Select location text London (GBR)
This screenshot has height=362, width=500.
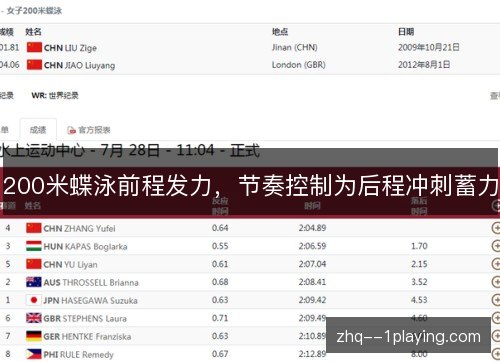[299, 65]
